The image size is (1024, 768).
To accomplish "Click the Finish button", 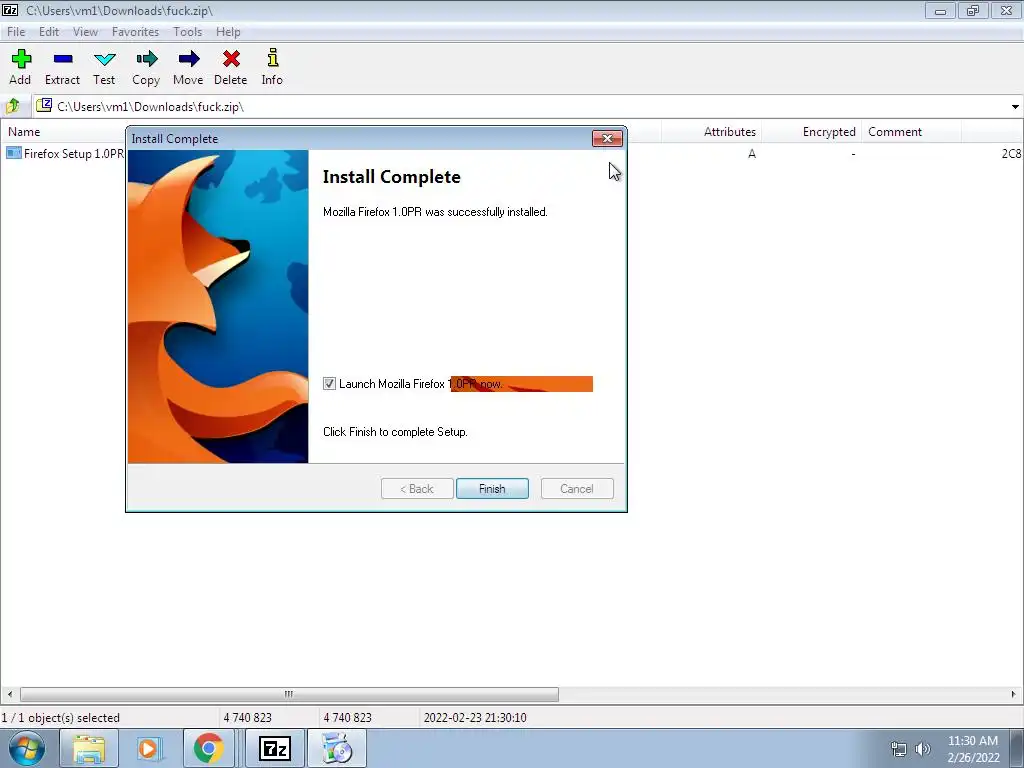I will click(x=492, y=488).
